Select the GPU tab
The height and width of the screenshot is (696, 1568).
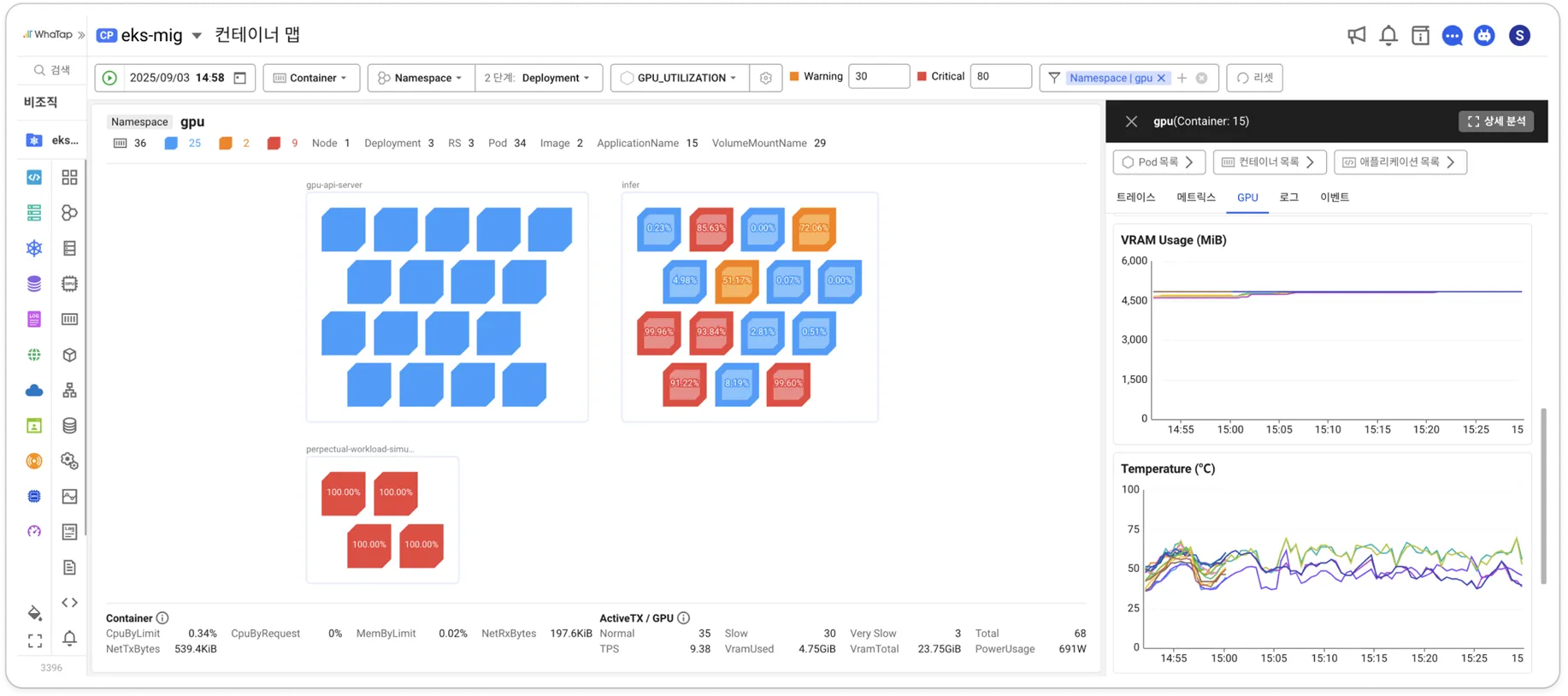1247,198
